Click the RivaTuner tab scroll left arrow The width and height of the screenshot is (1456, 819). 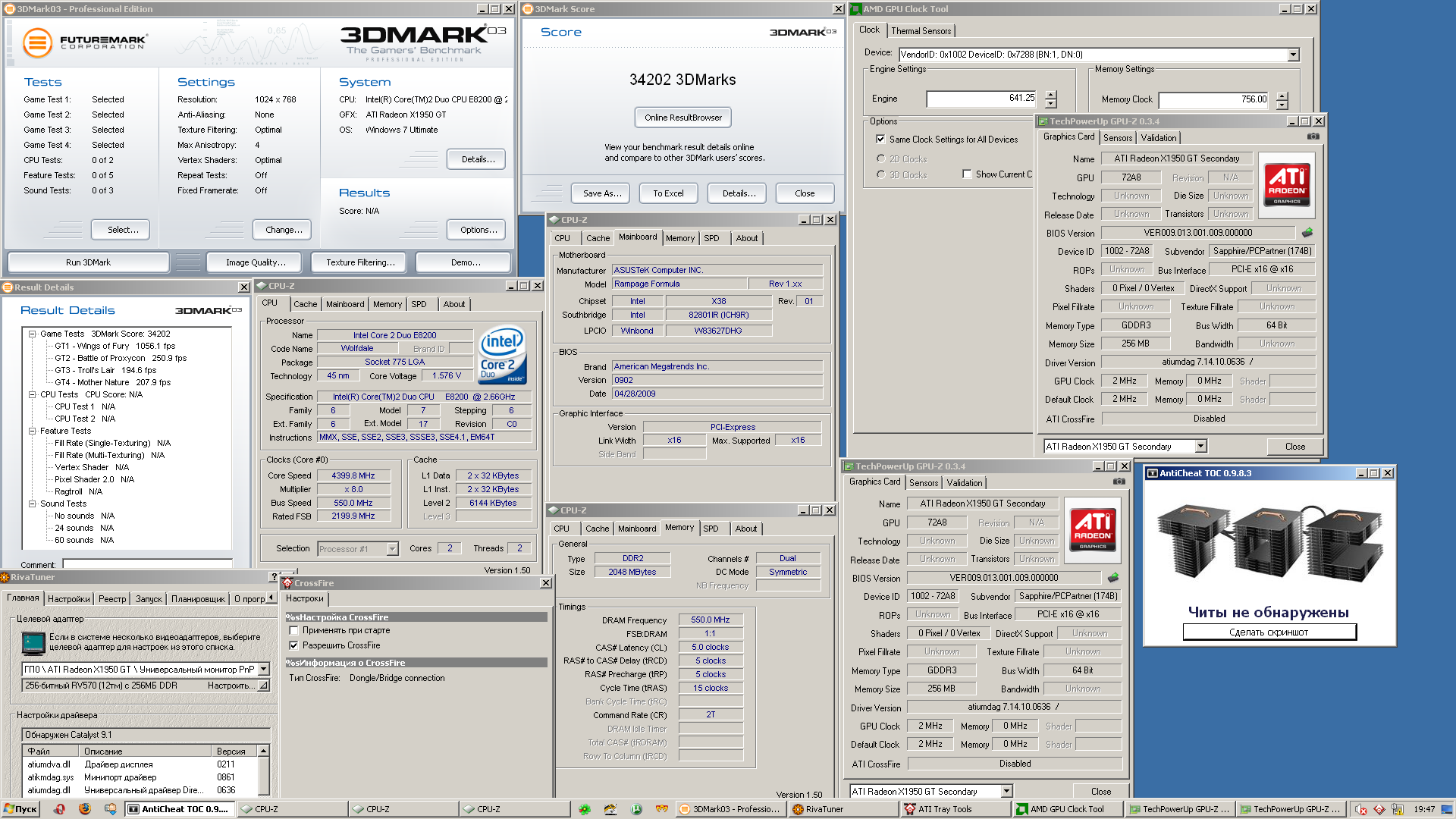(271, 598)
